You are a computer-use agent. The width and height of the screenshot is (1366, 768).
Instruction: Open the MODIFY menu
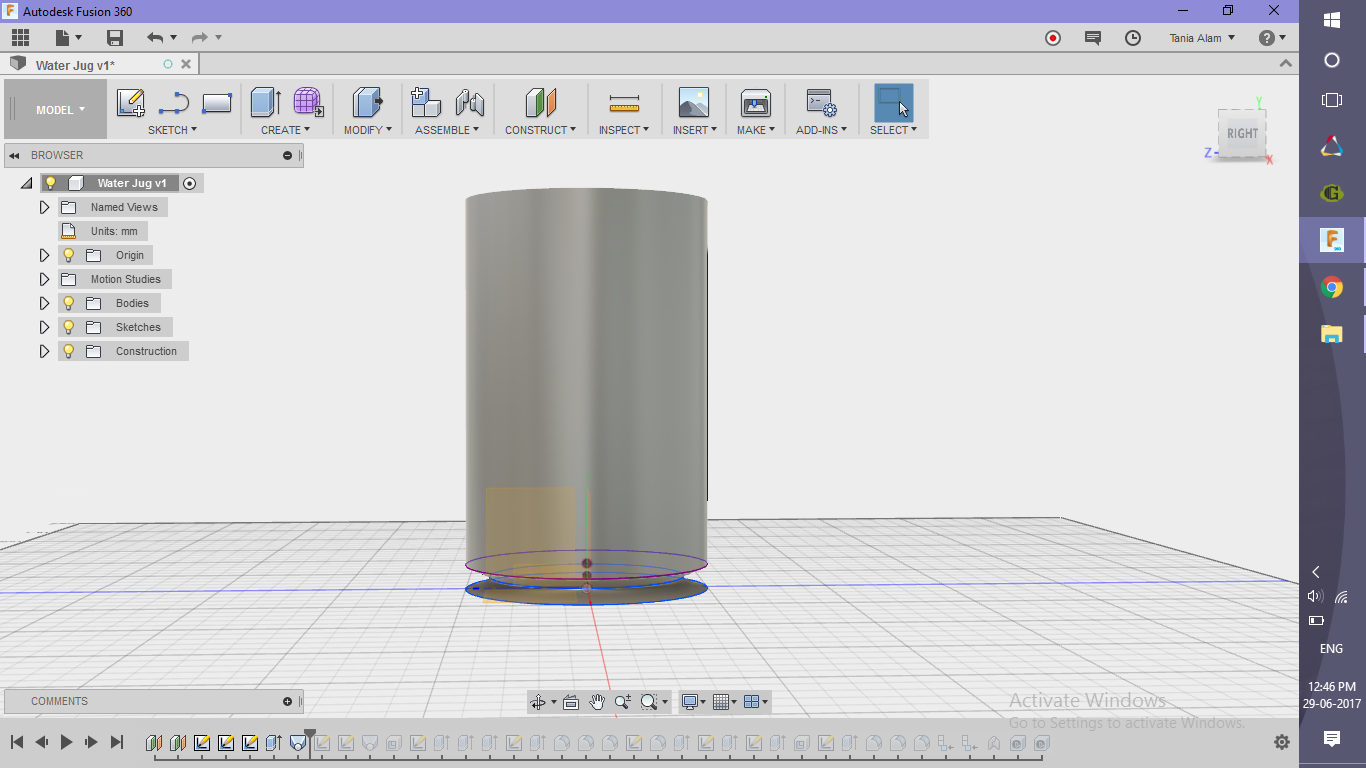[368, 130]
